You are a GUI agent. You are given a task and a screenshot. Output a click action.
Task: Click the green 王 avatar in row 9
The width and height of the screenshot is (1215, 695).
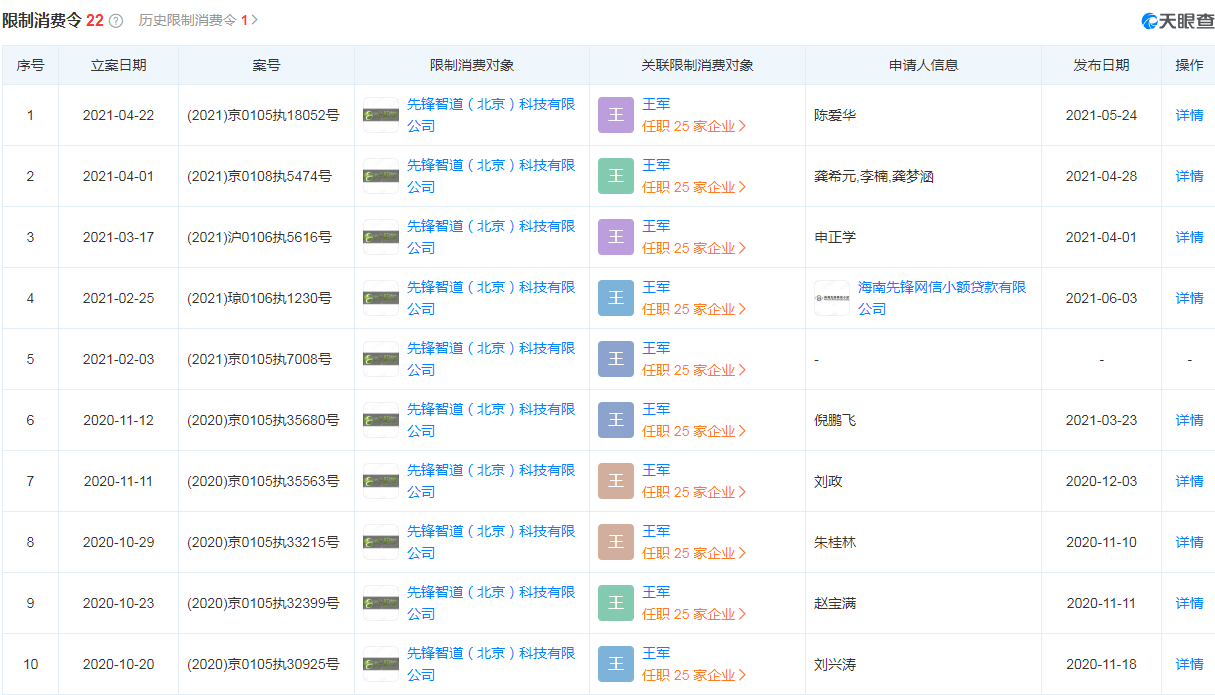616,603
